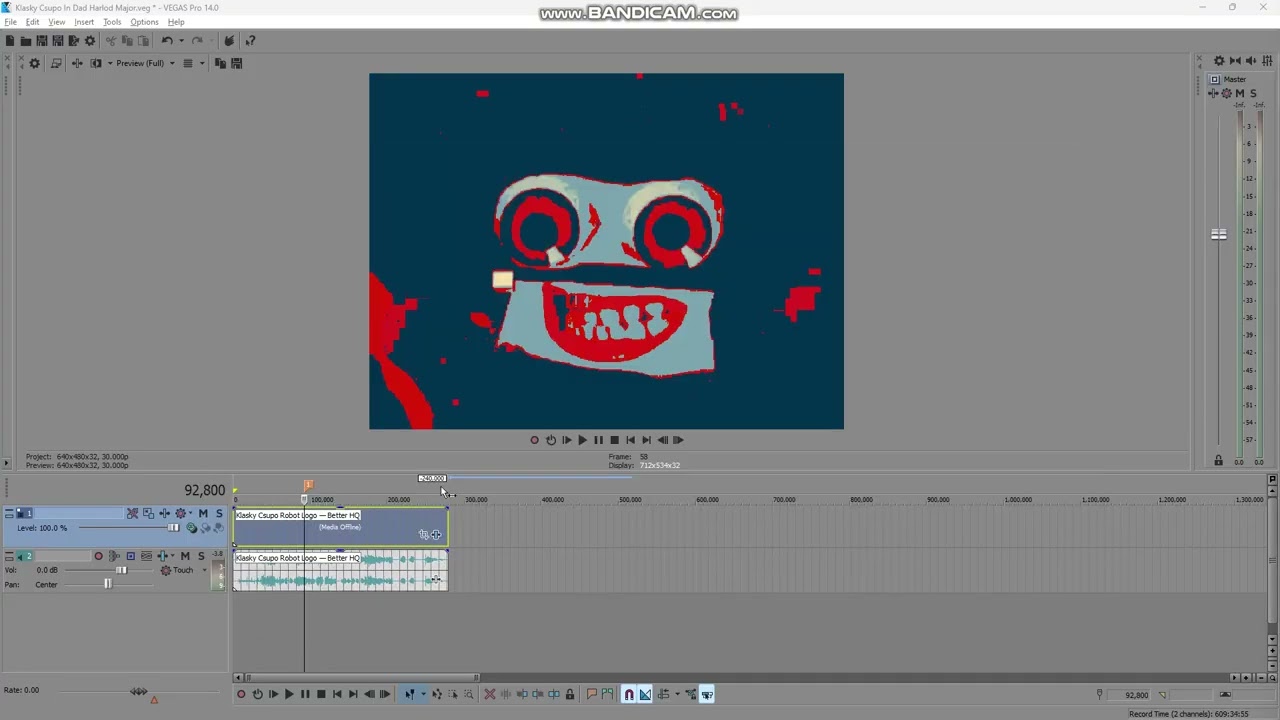Solo video track 1

tap(219, 514)
